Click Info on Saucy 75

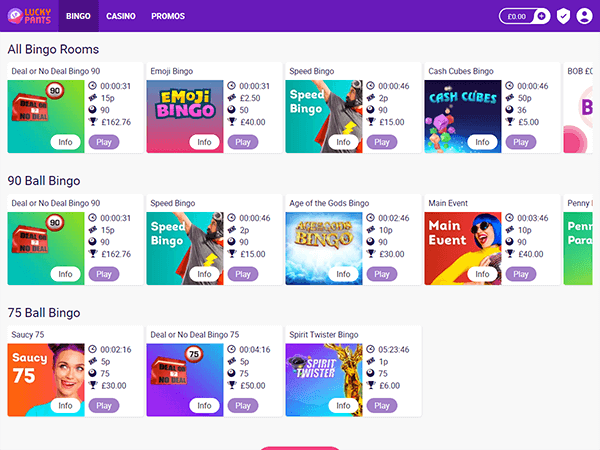click(x=65, y=406)
